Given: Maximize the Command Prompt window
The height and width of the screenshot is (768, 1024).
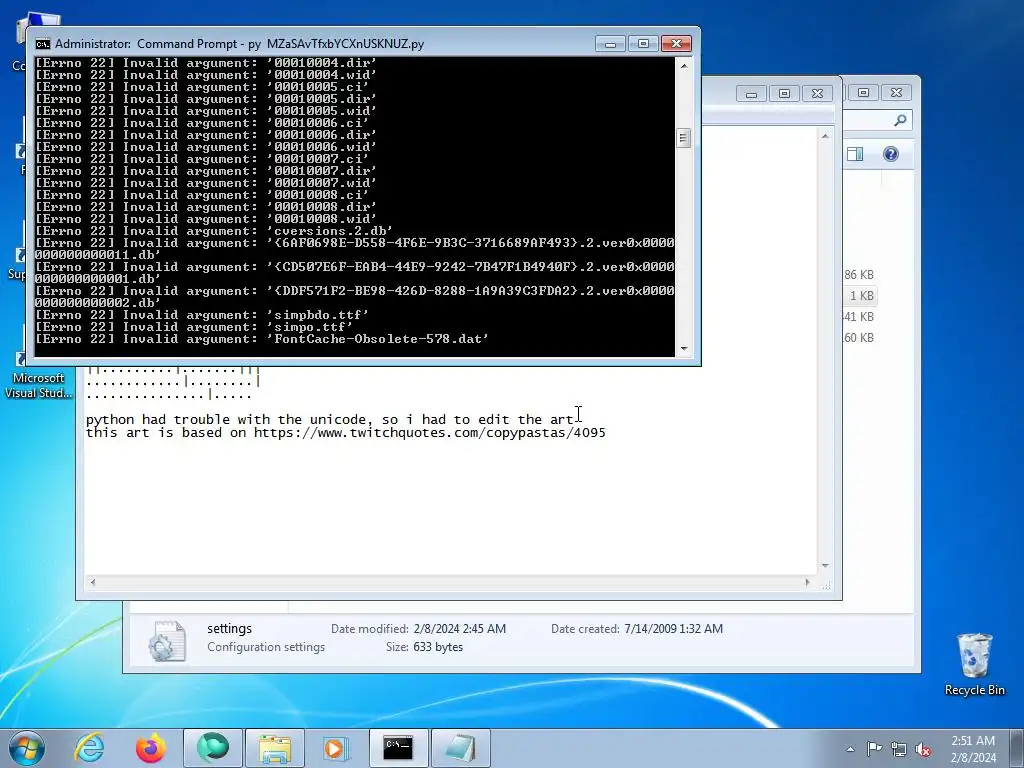Looking at the screenshot, I should coord(643,44).
